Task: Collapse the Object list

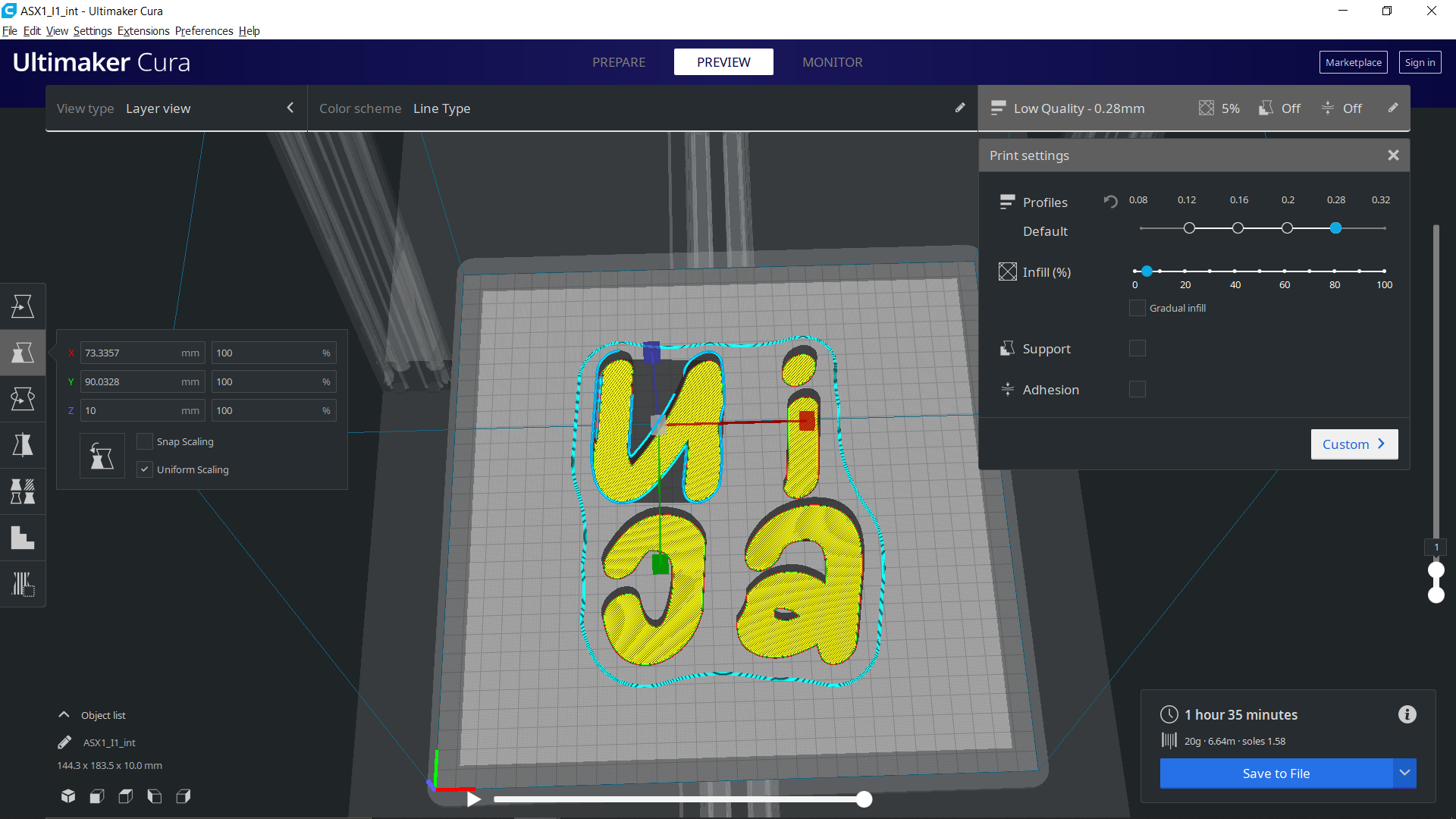Action: [64, 715]
